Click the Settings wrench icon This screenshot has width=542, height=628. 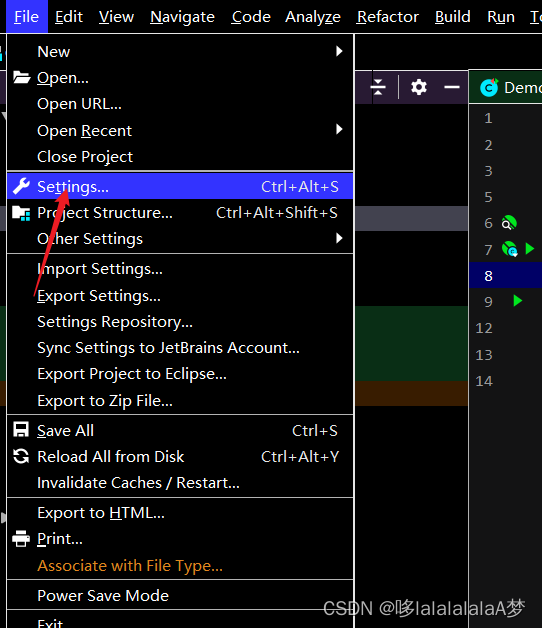(x=21, y=186)
